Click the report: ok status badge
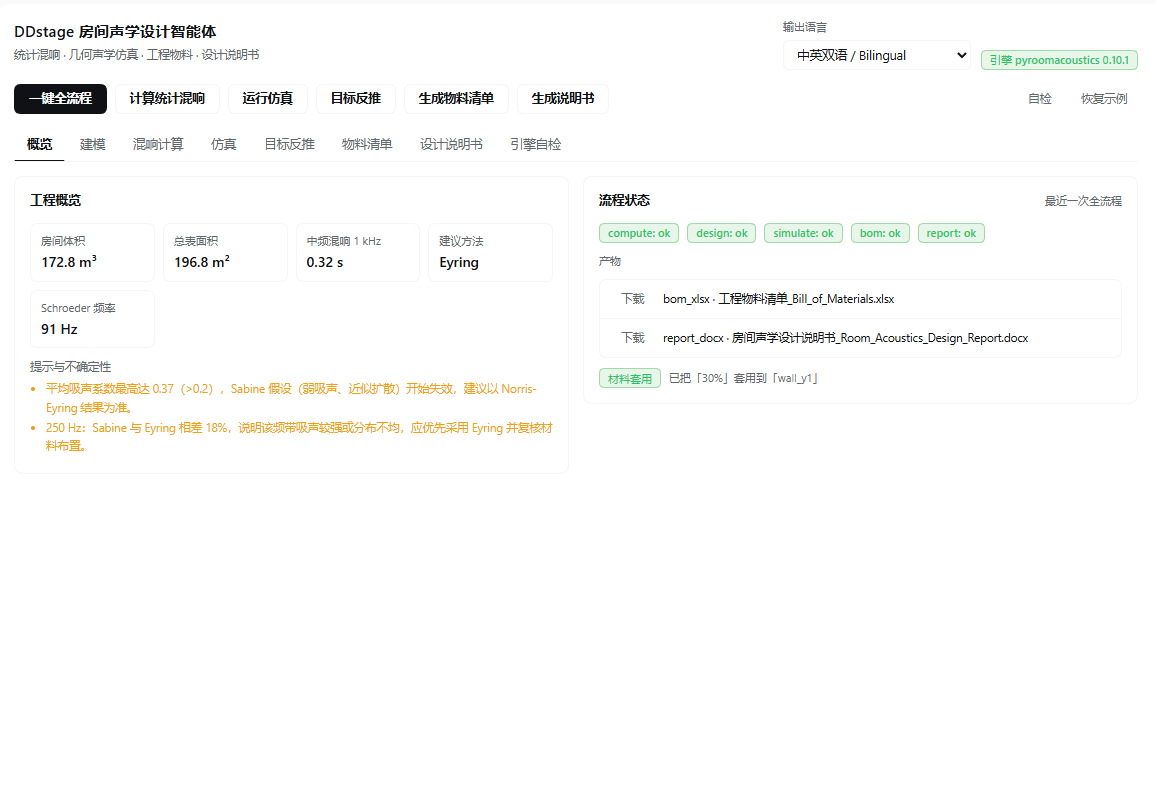The image size is (1156, 812). coord(951,233)
